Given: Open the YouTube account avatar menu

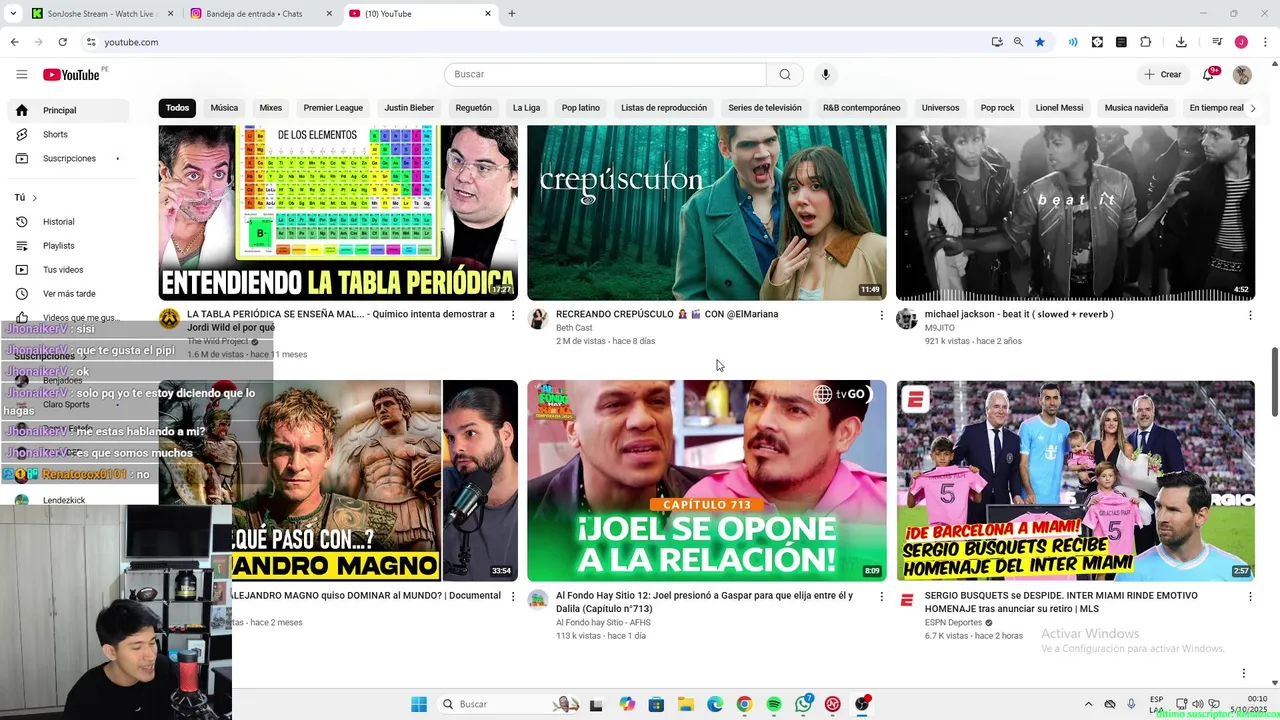Looking at the screenshot, I should tap(1242, 74).
